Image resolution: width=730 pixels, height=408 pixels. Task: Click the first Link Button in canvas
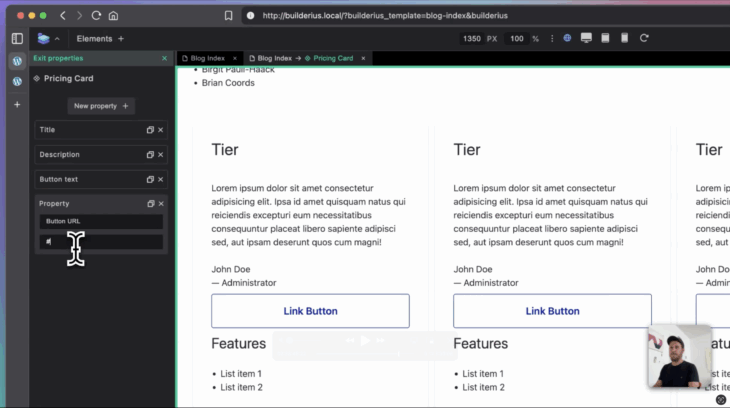click(x=310, y=311)
